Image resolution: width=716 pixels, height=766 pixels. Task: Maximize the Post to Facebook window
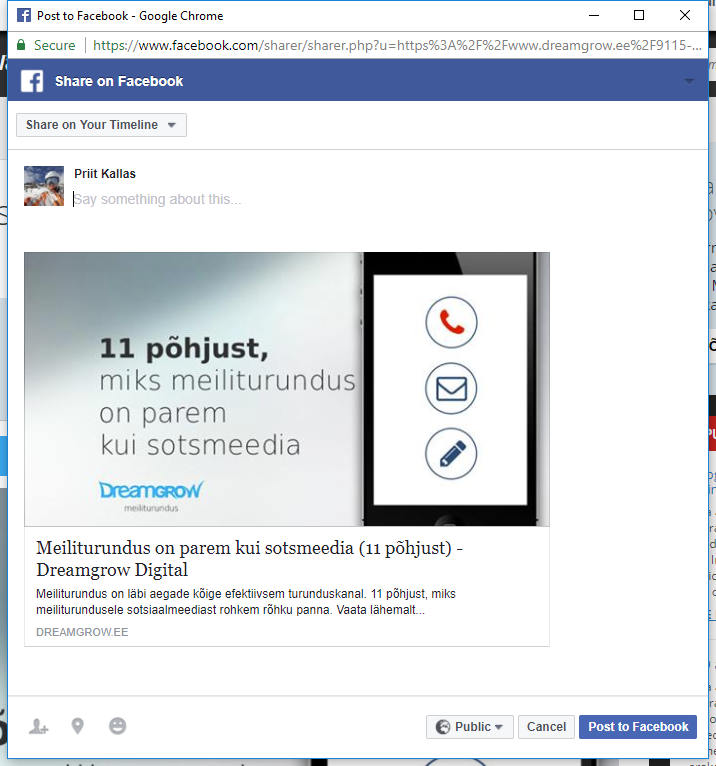tap(639, 15)
